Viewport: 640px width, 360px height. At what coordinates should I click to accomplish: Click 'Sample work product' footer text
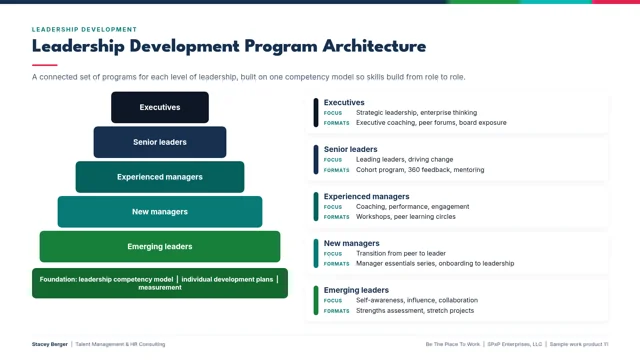pyautogui.click(x=576, y=344)
